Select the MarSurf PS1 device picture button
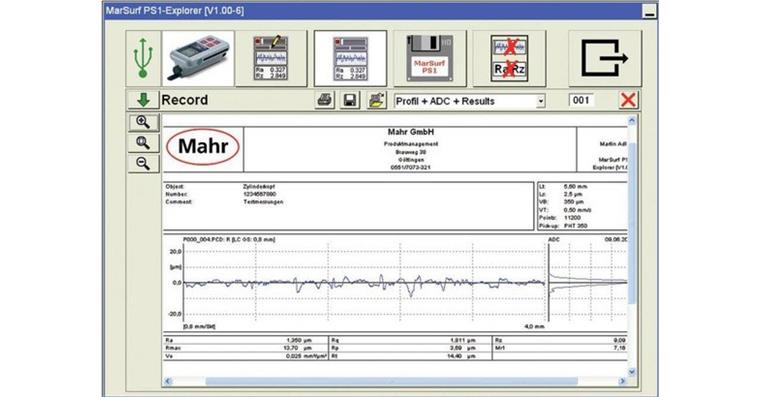The height and width of the screenshot is (397, 760). (198, 59)
